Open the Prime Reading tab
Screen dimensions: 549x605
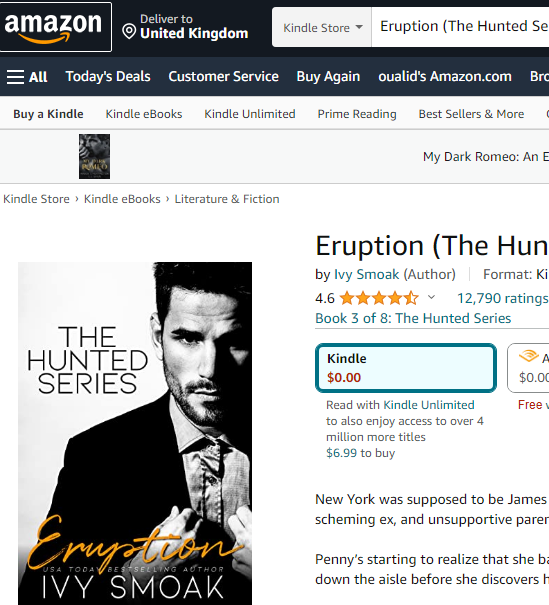pyautogui.click(x=357, y=114)
